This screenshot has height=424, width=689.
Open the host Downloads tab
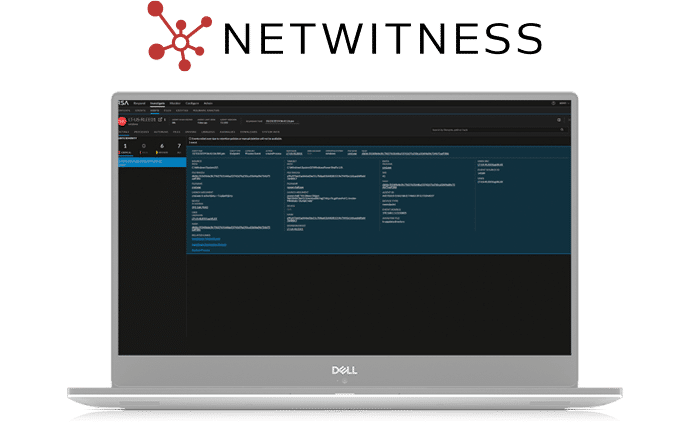pyautogui.click(x=248, y=132)
